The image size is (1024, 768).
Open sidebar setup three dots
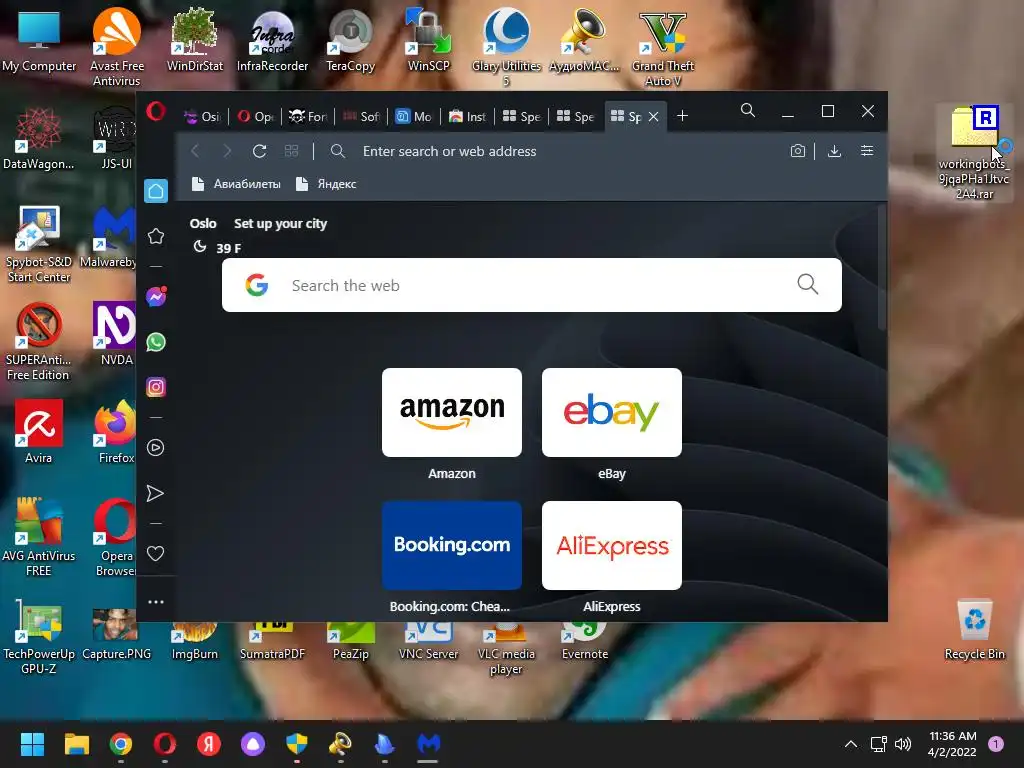coord(155,601)
